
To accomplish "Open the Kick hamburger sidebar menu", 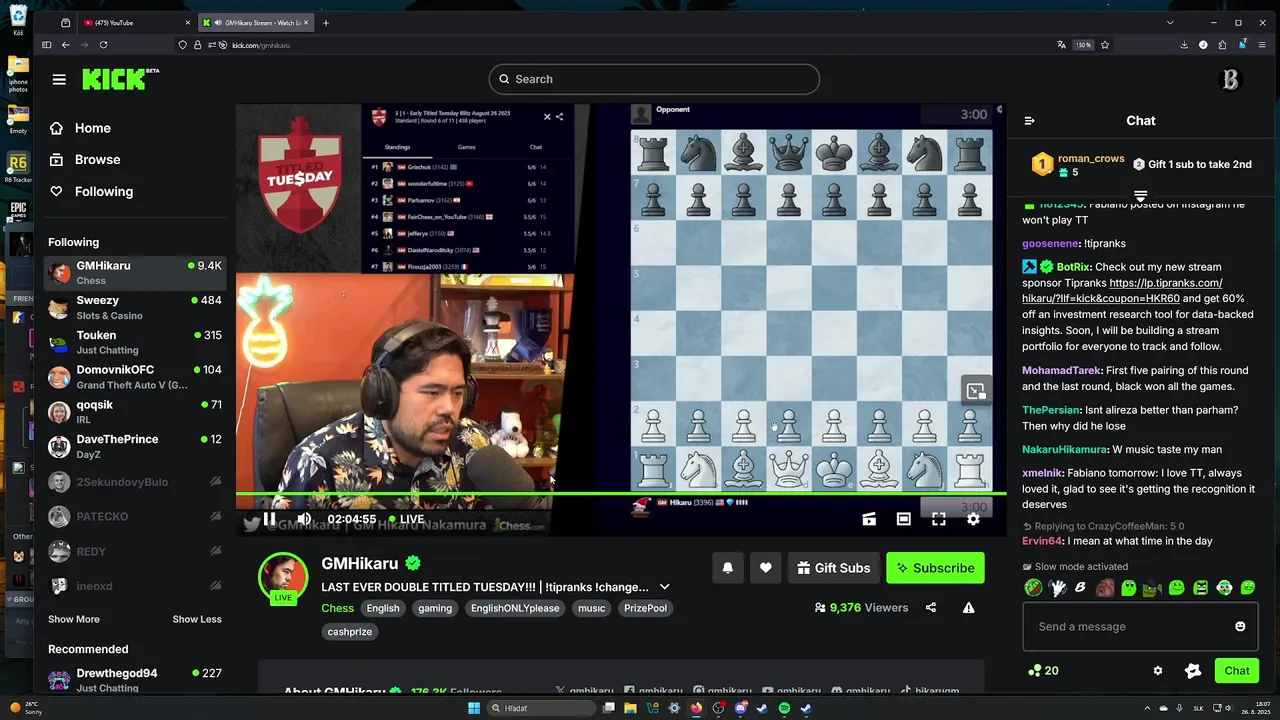I will [x=59, y=79].
